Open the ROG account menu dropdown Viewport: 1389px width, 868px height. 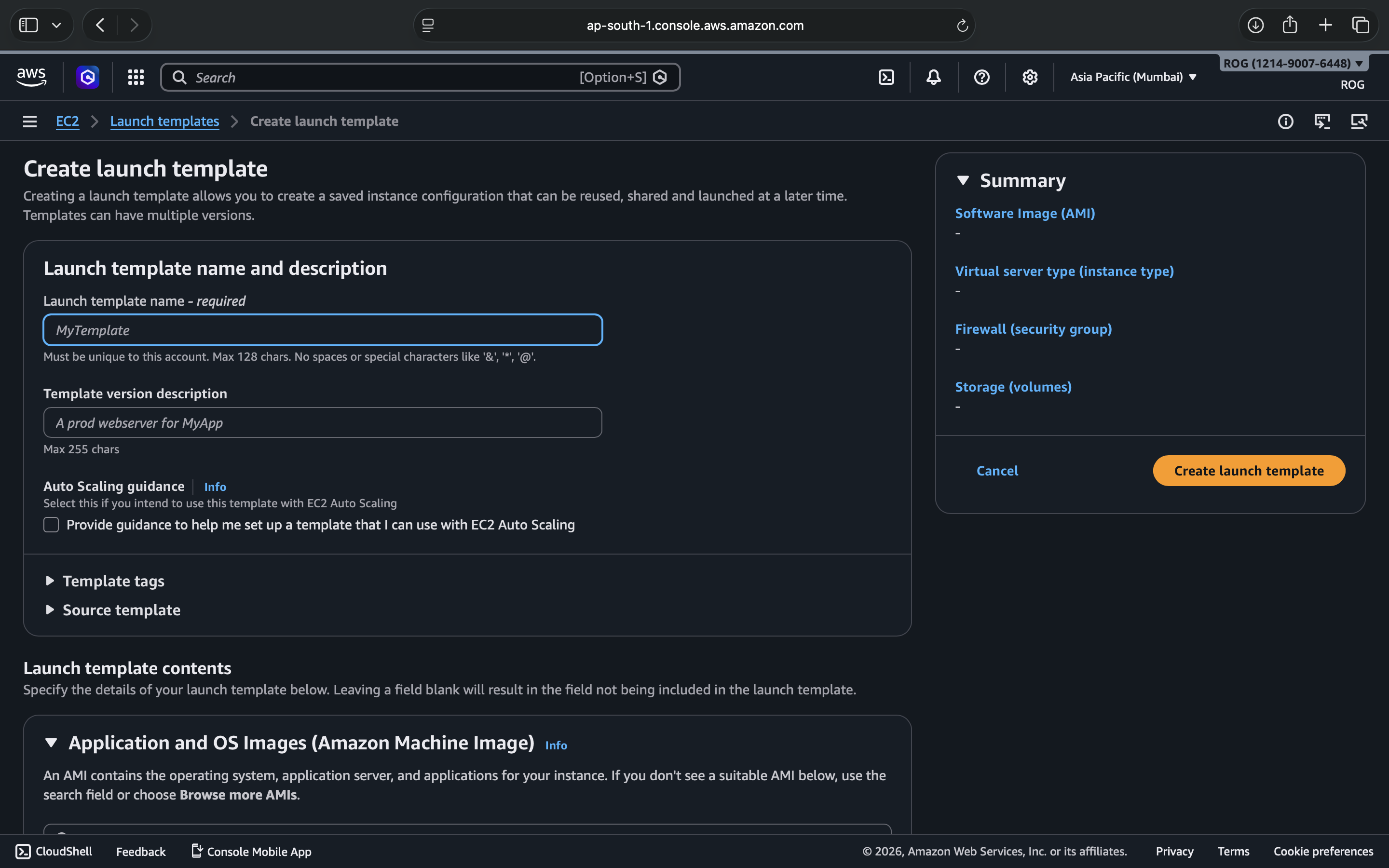pos(1293,63)
